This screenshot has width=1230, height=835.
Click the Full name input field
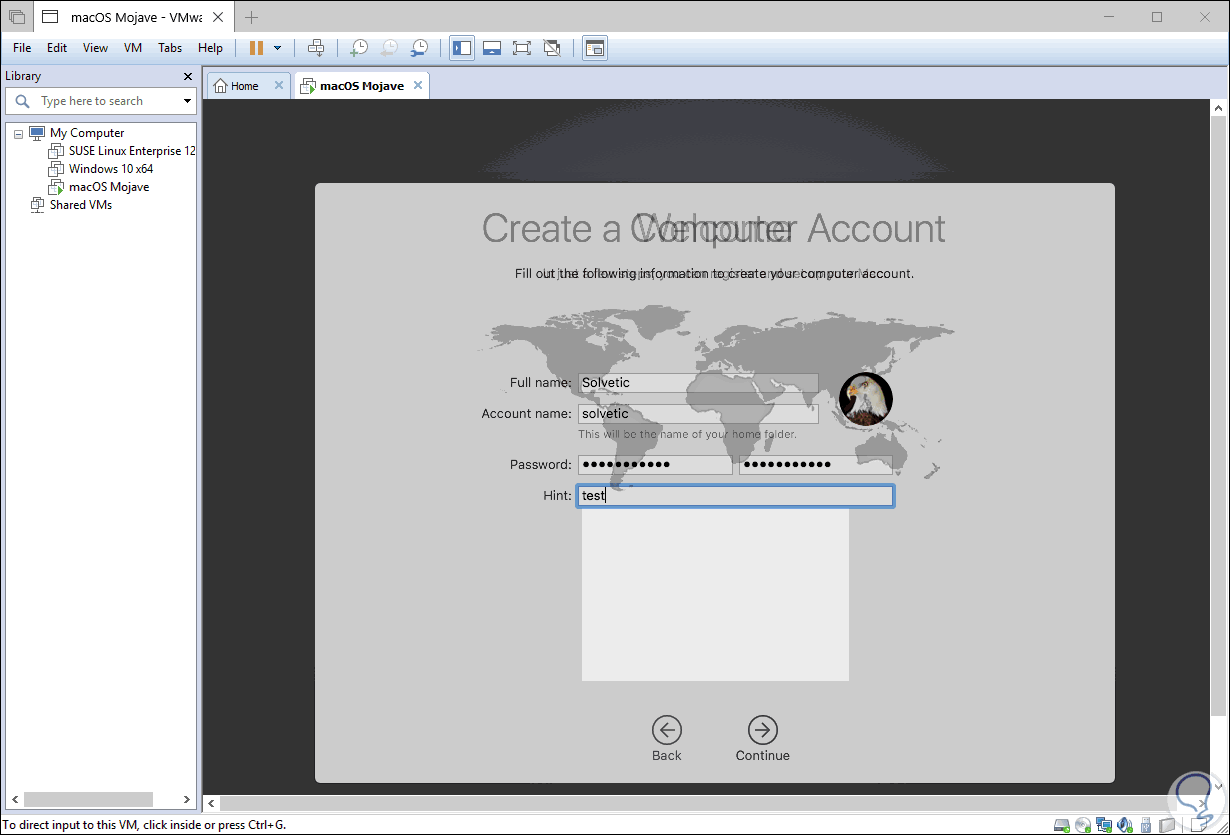pos(697,383)
